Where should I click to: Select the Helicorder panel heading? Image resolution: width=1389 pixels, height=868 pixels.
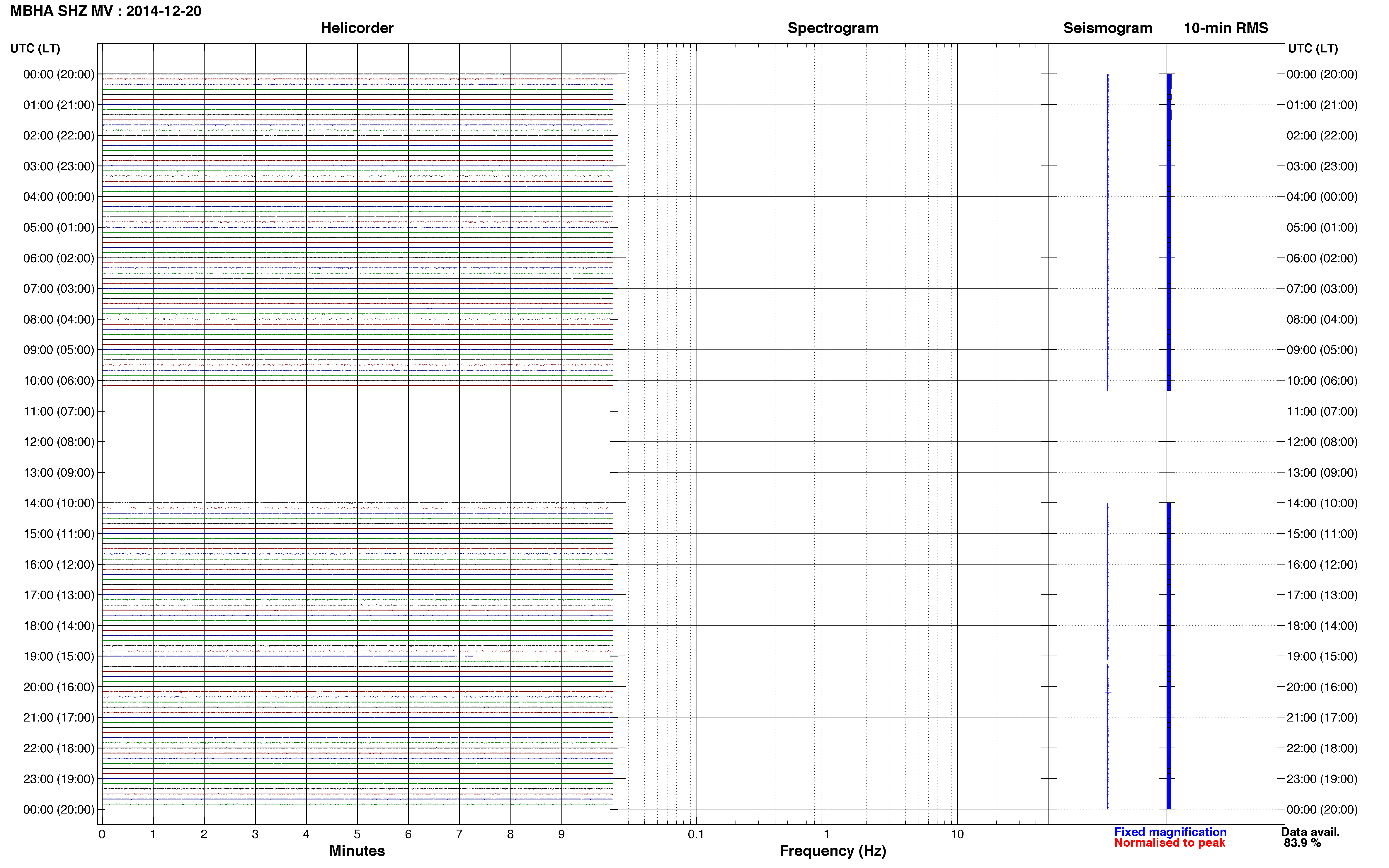tap(357, 28)
